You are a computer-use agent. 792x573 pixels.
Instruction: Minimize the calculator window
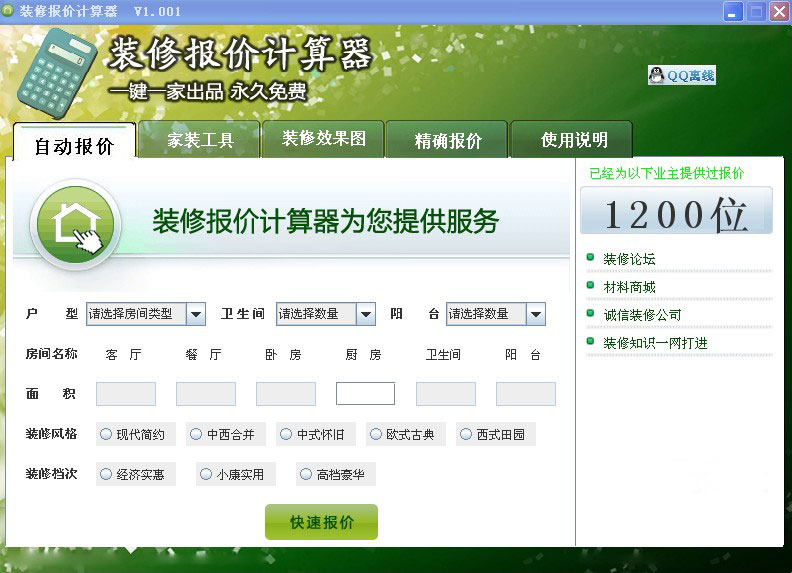[x=733, y=12]
